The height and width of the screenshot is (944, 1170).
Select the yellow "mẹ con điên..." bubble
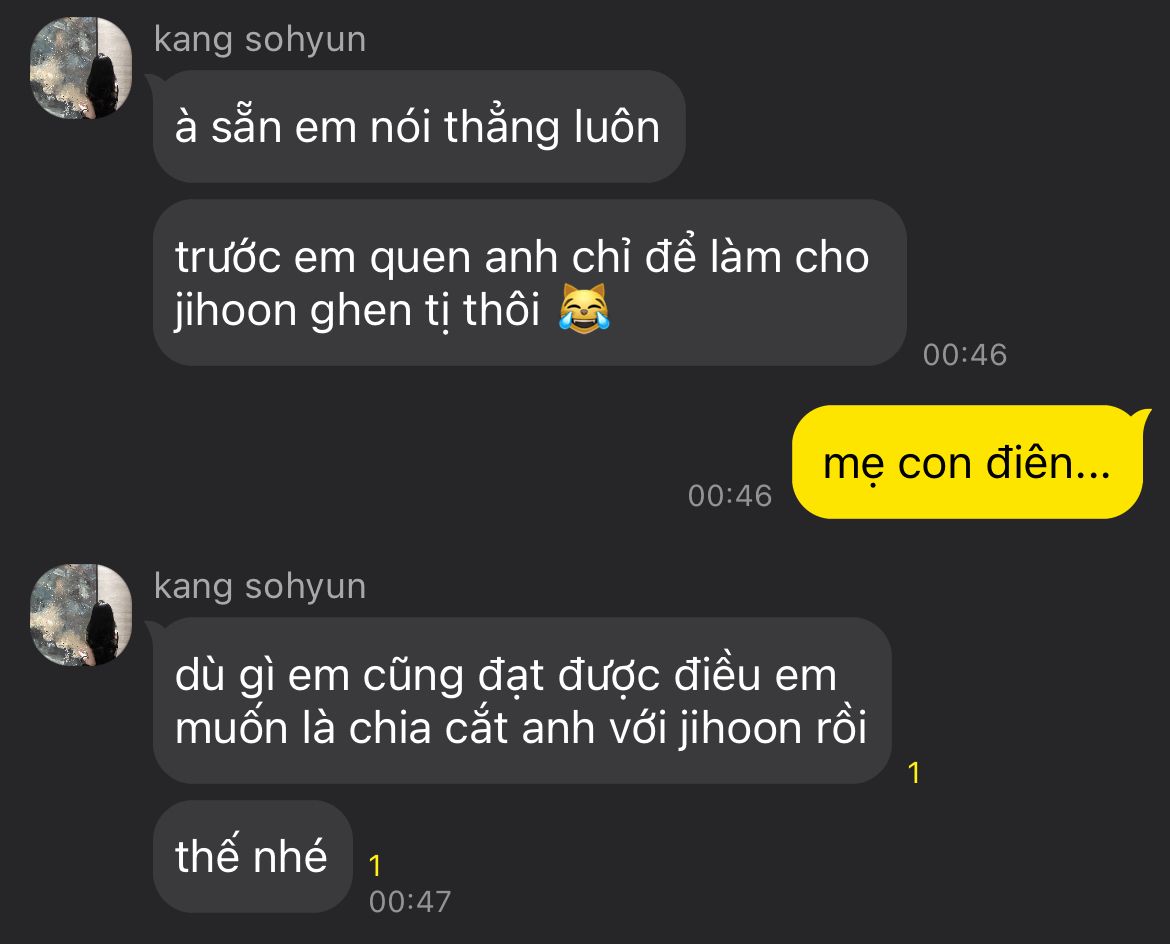967,462
